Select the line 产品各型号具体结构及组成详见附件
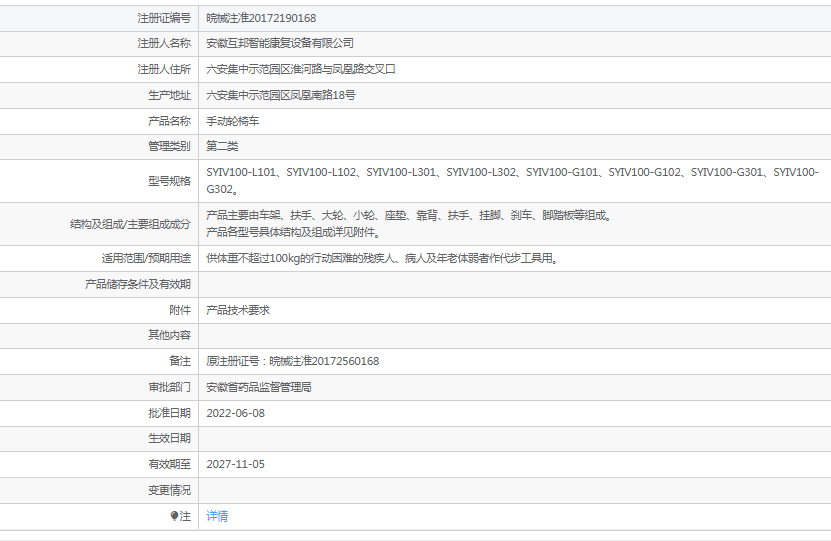The height and width of the screenshot is (541, 831). coord(293,233)
